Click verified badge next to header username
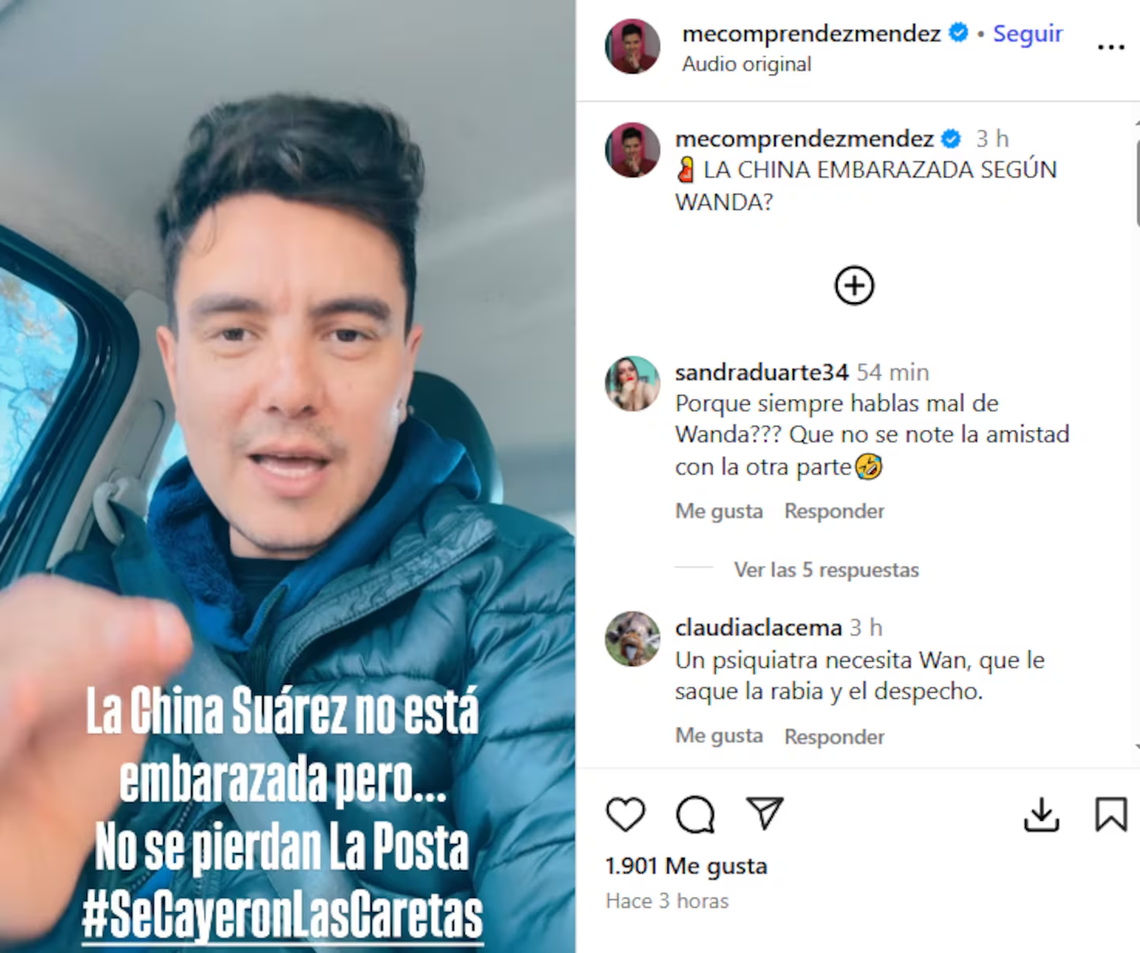The height and width of the screenshot is (953, 1140). (x=959, y=33)
